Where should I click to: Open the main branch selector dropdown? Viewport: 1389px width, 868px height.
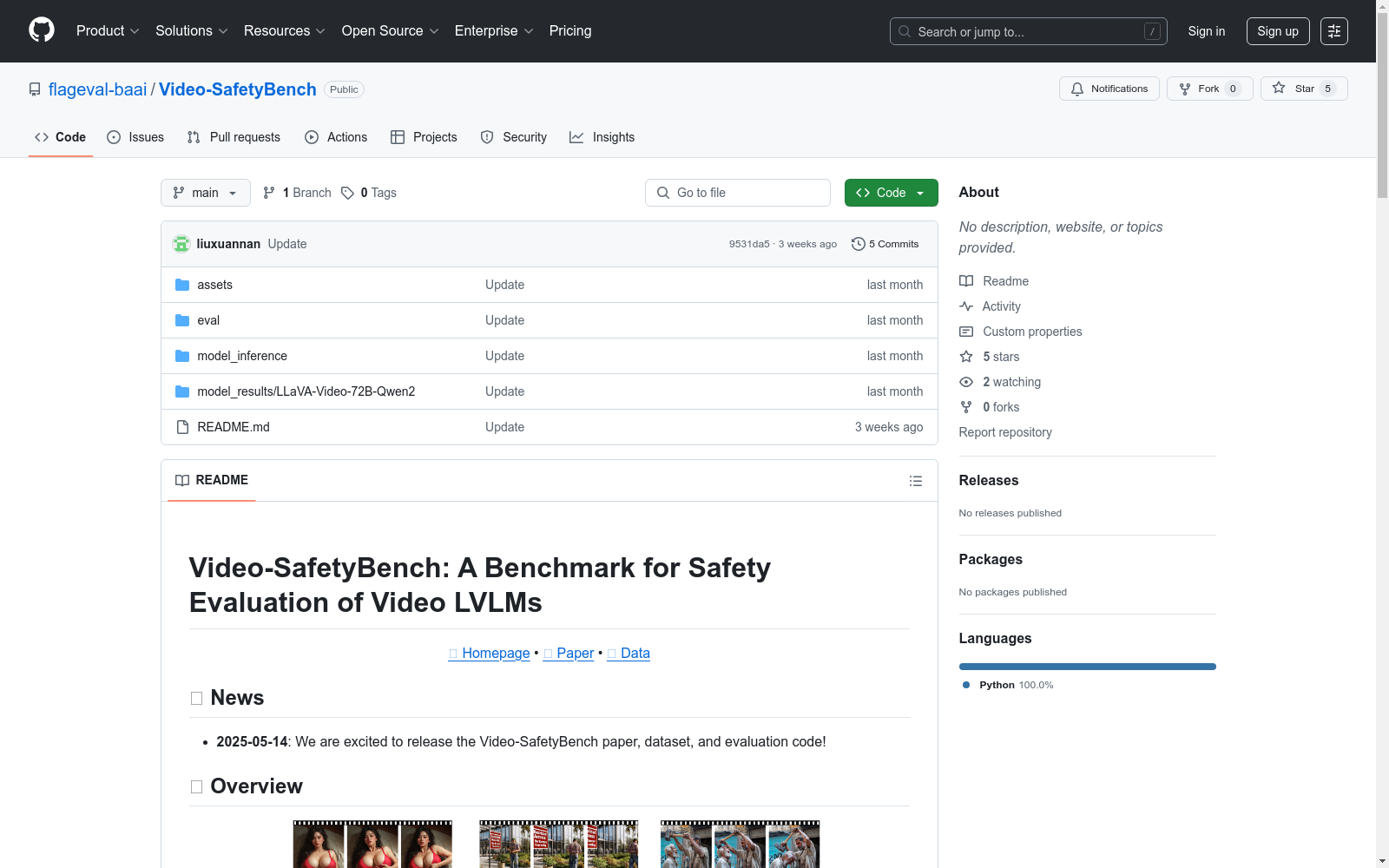click(206, 193)
